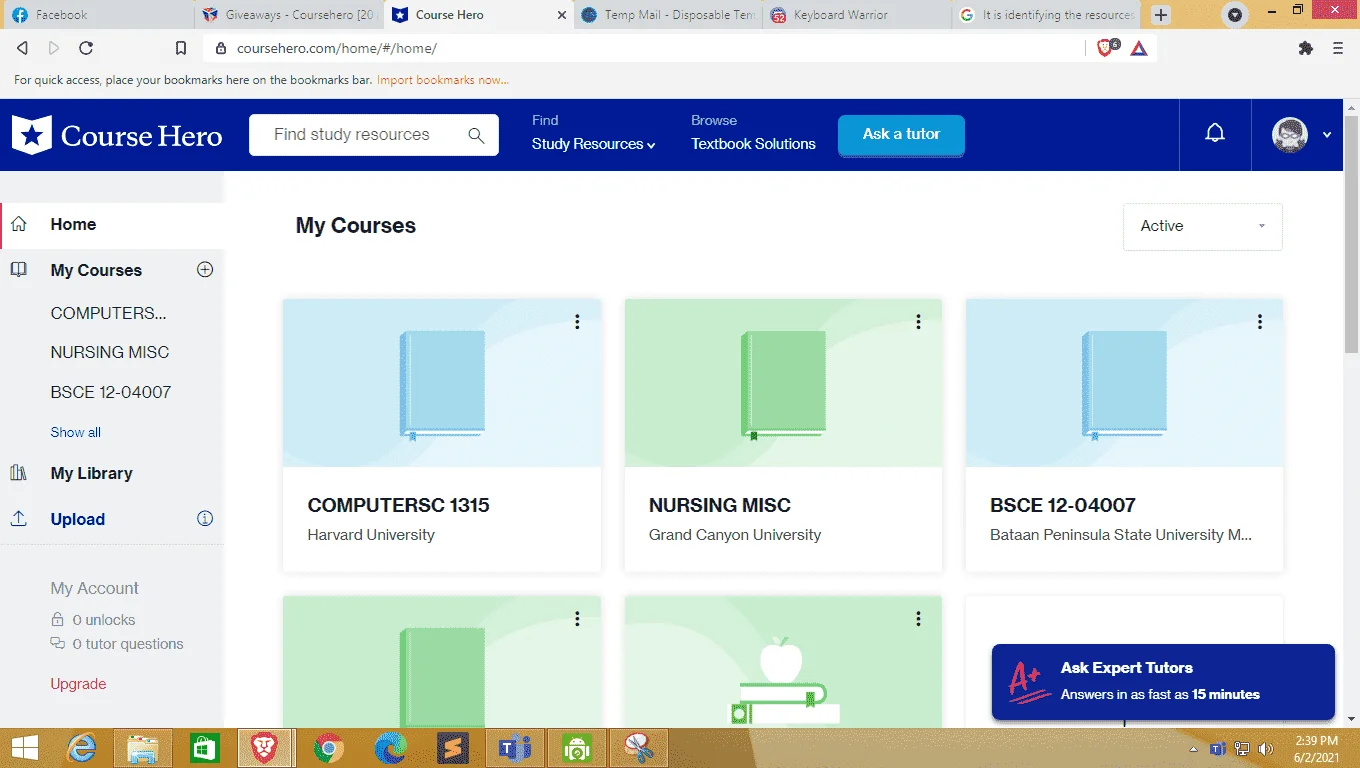
Task: Click the volume speaker tray icon
Action: click(x=1267, y=749)
